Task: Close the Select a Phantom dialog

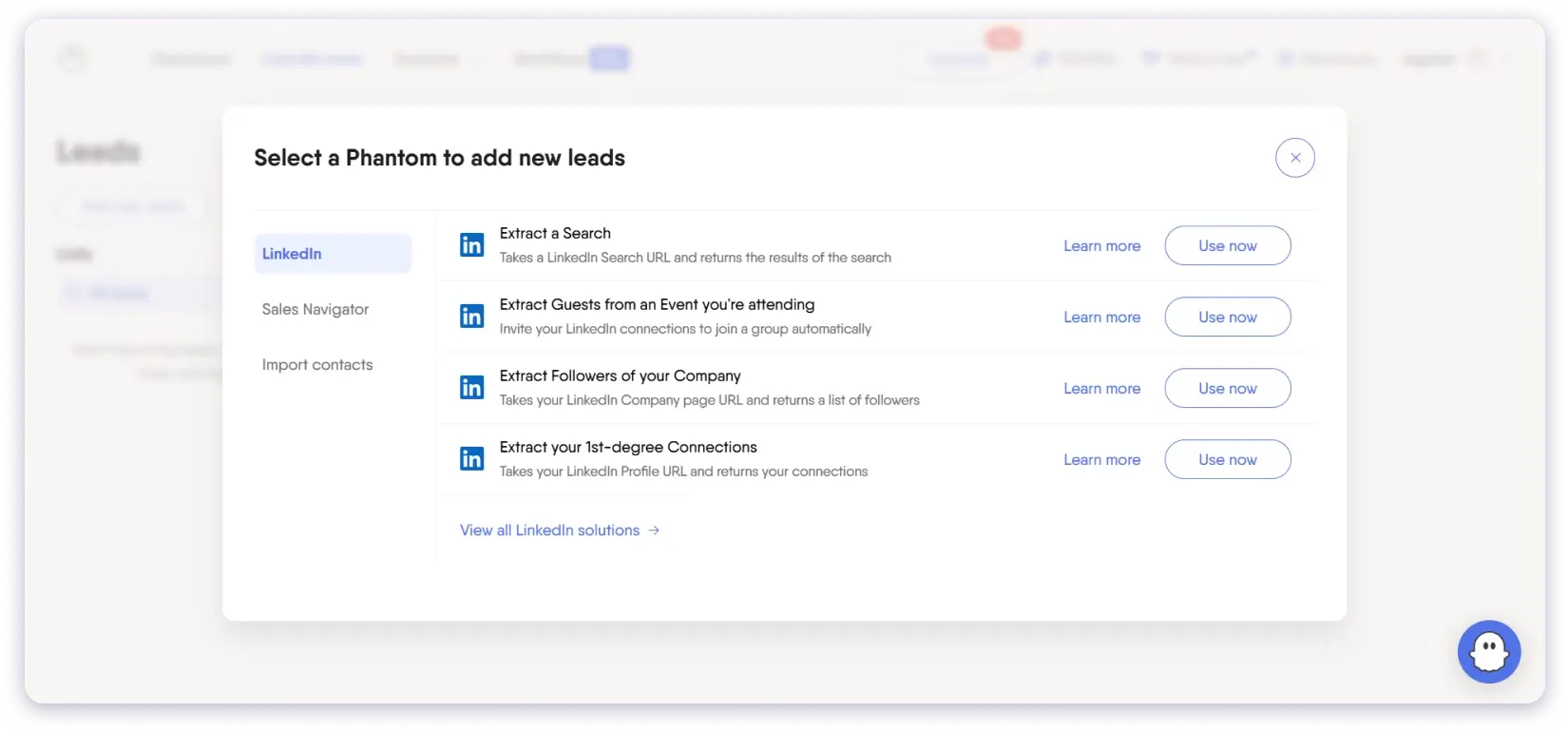Action: click(1294, 158)
